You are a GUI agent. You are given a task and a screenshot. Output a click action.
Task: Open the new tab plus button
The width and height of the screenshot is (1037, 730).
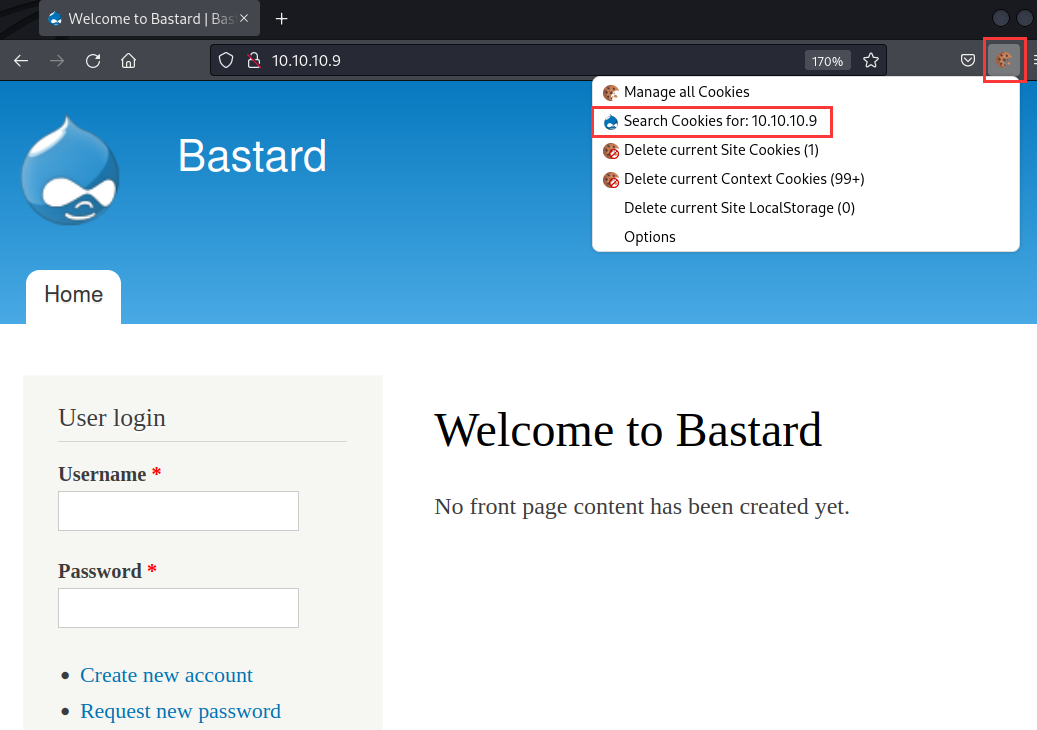pos(282,19)
